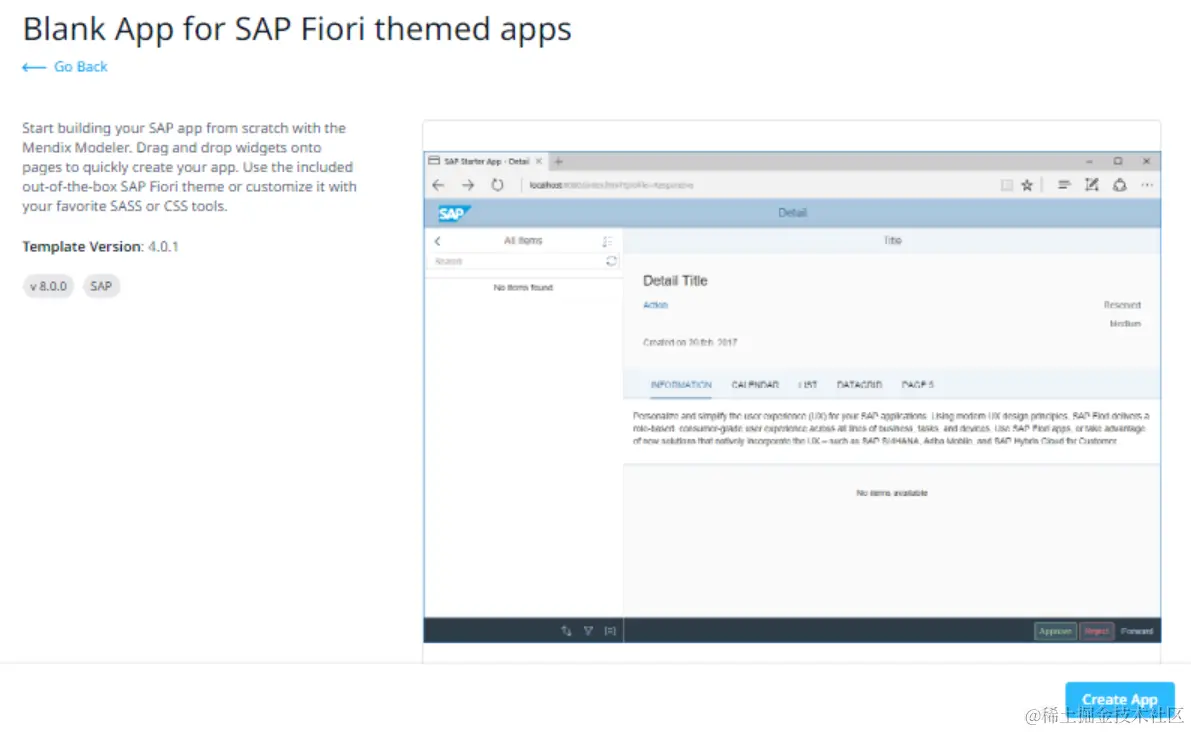1191x732 pixels.
Task: Open the reading view icon in preview
Action: click(1006, 185)
